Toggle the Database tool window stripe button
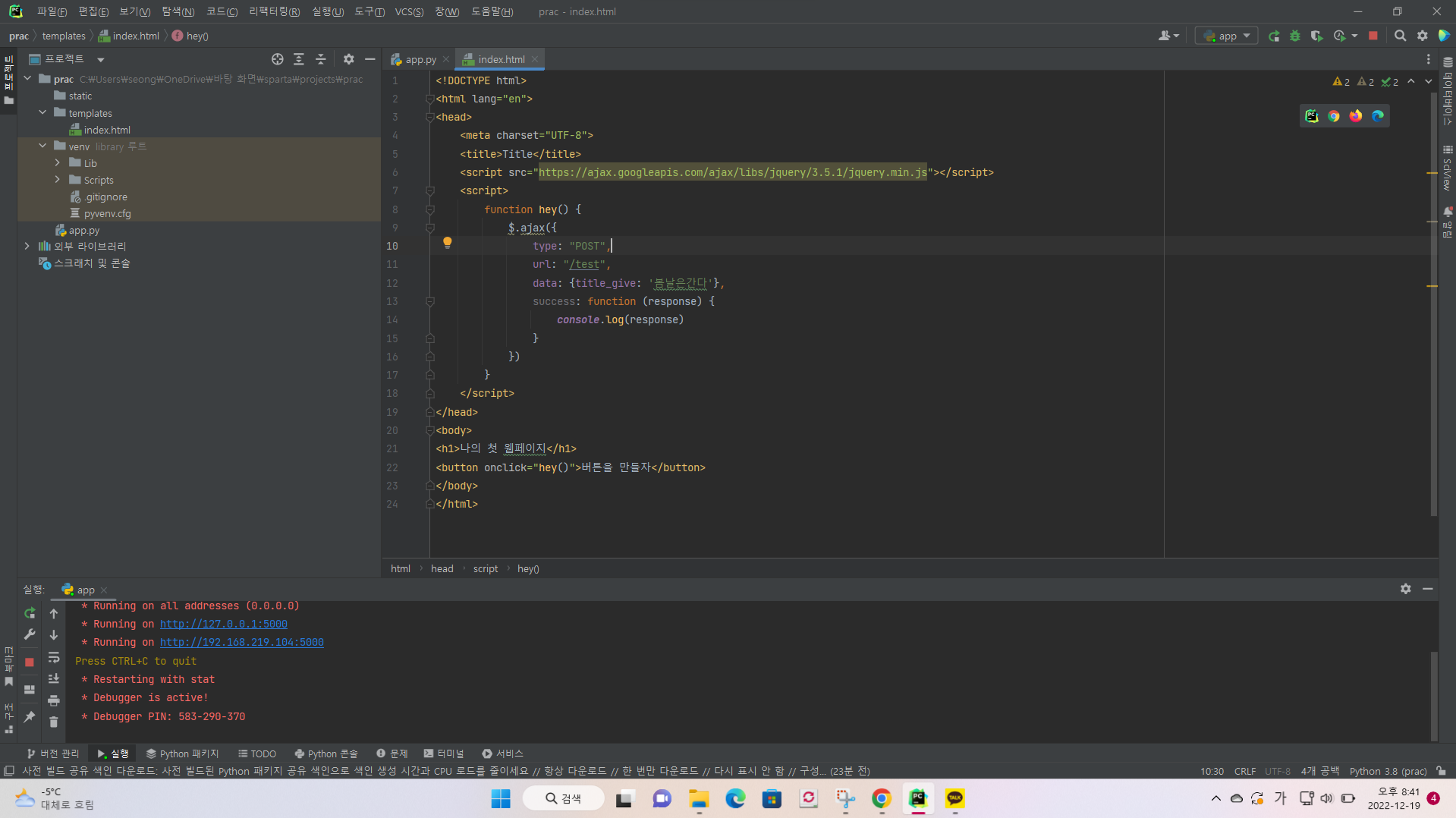The width and height of the screenshot is (1456, 818). click(x=1448, y=91)
